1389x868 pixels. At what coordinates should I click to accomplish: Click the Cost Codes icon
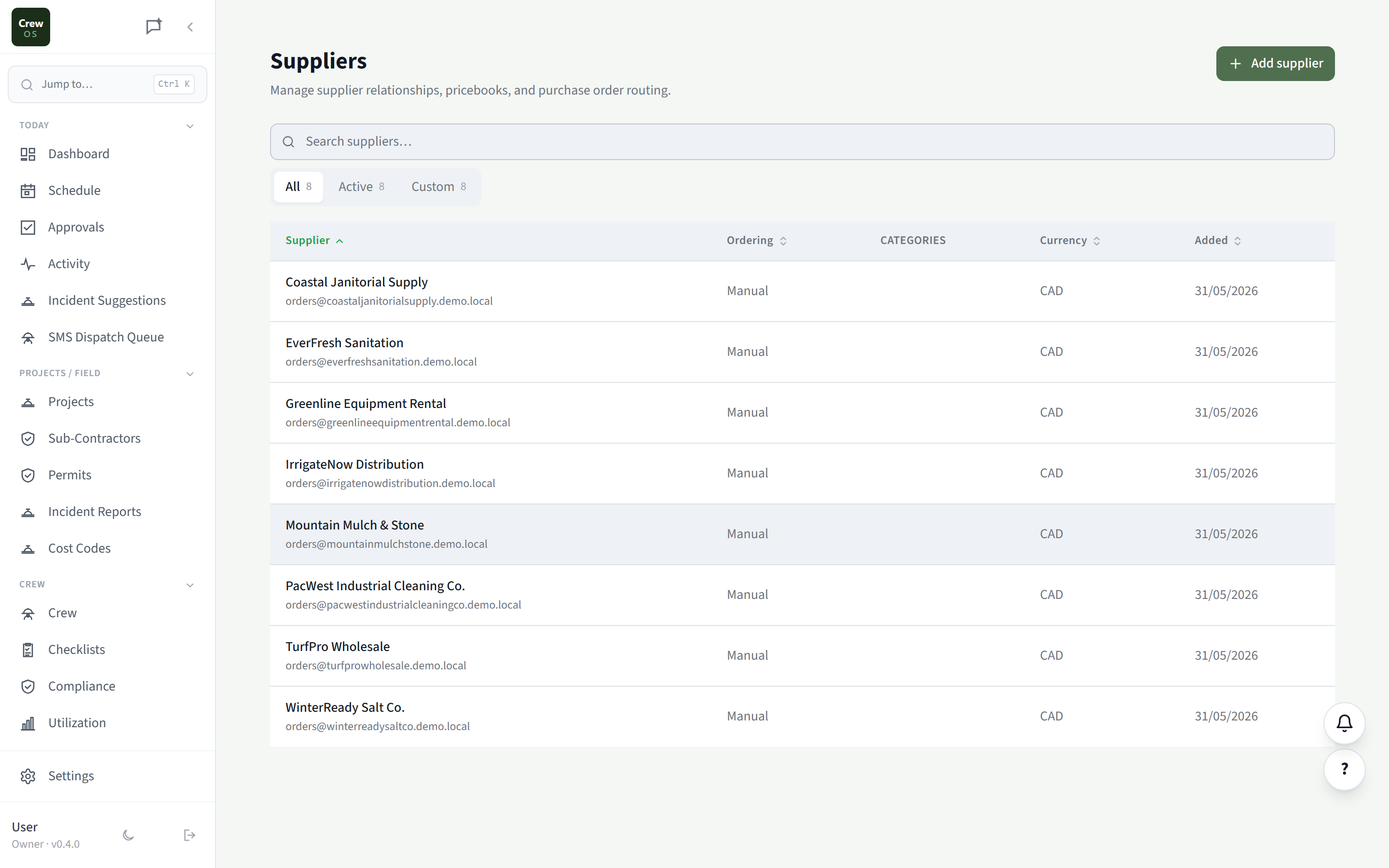pyautogui.click(x=28, y=549)
